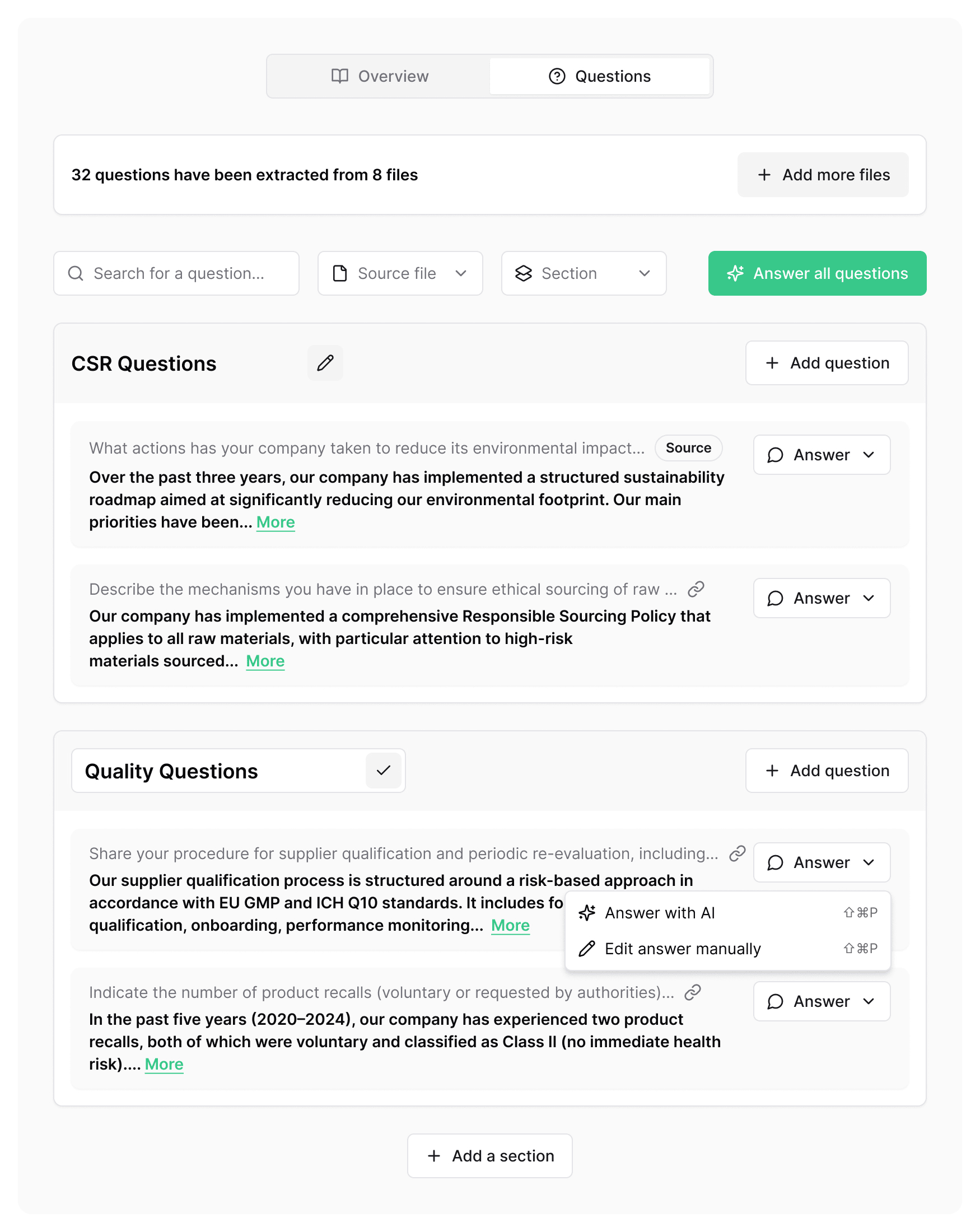Select the Questions tab

point(599,76)
